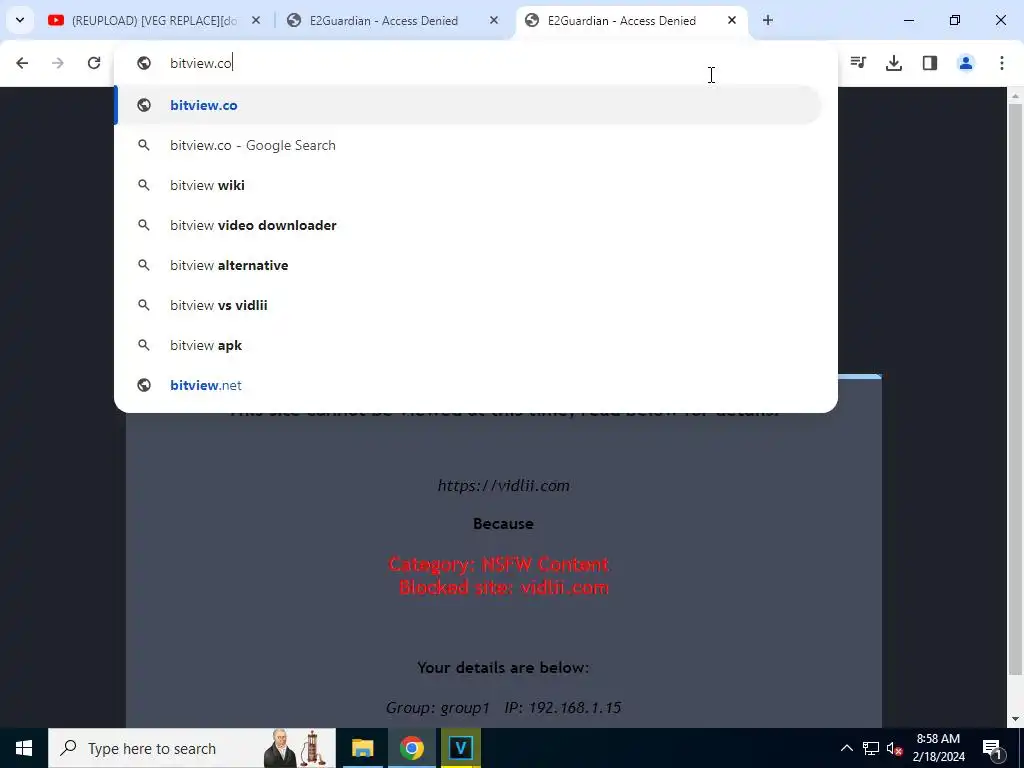This screenshot has width=1024, height=768.
Task: Select 'bitview.co - Google Search' suggestion
Action: click(x=468, y=145)
